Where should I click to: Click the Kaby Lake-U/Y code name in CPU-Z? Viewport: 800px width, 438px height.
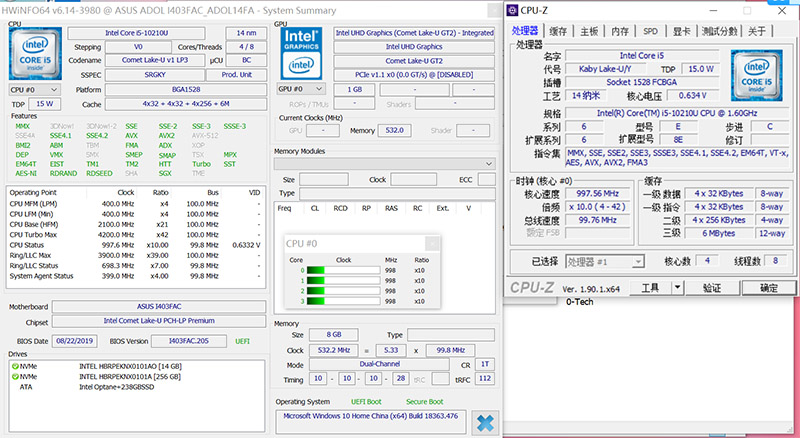(x=605, y=69)
